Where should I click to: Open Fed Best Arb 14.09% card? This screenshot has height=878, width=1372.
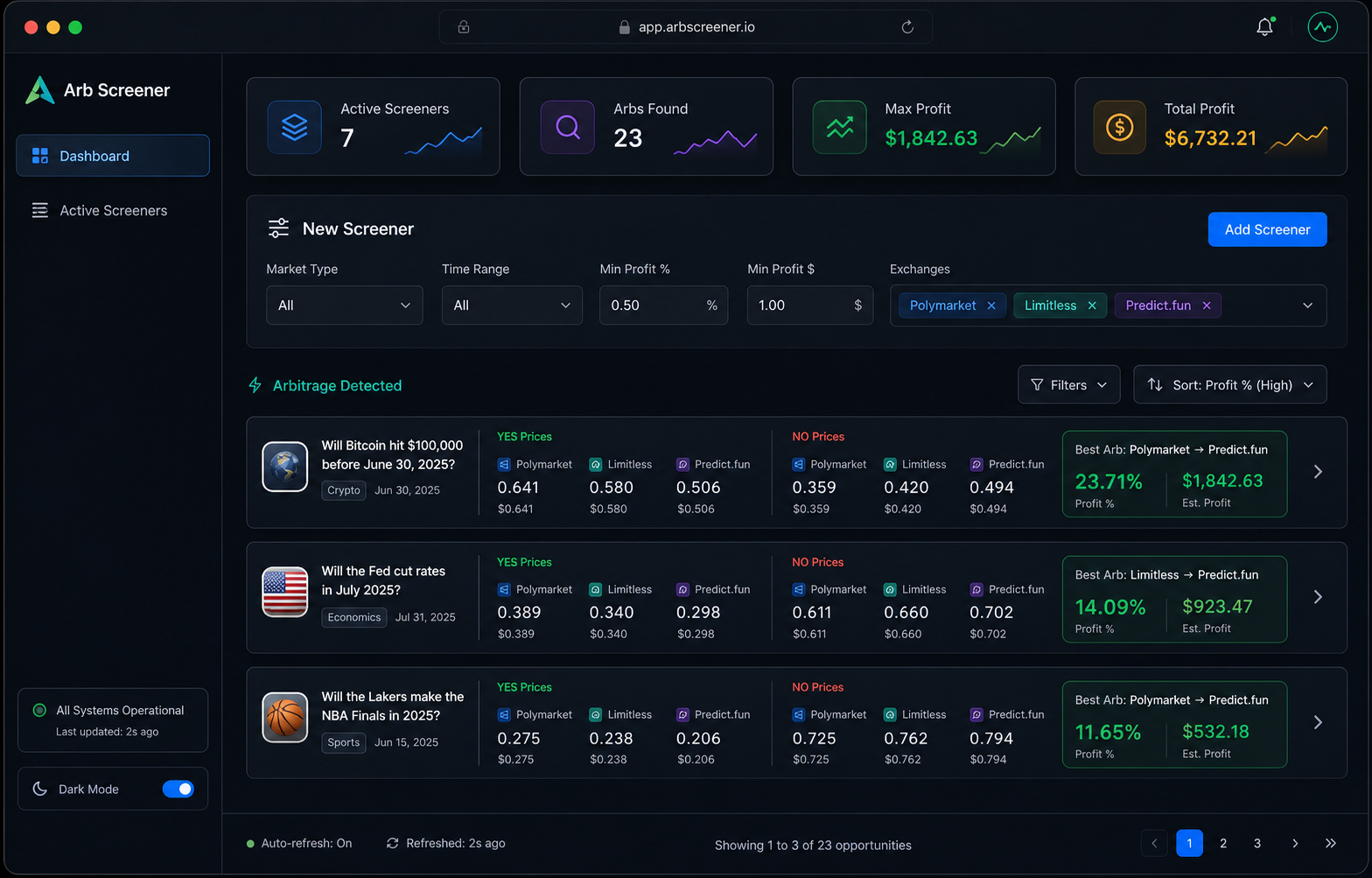[1174, 599]
